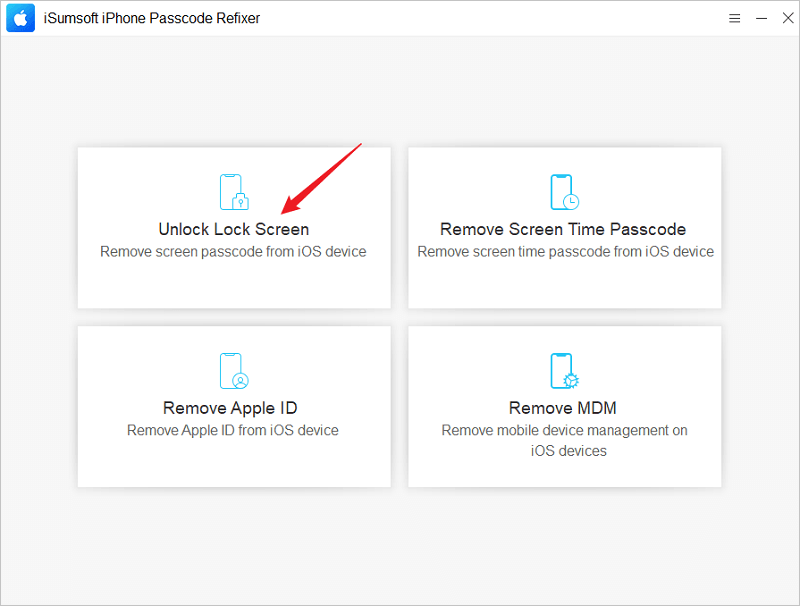This screenshot has height=606, width=800.
Task: Minimize the iSumsoft window
Action: click(x=761, y=18)
